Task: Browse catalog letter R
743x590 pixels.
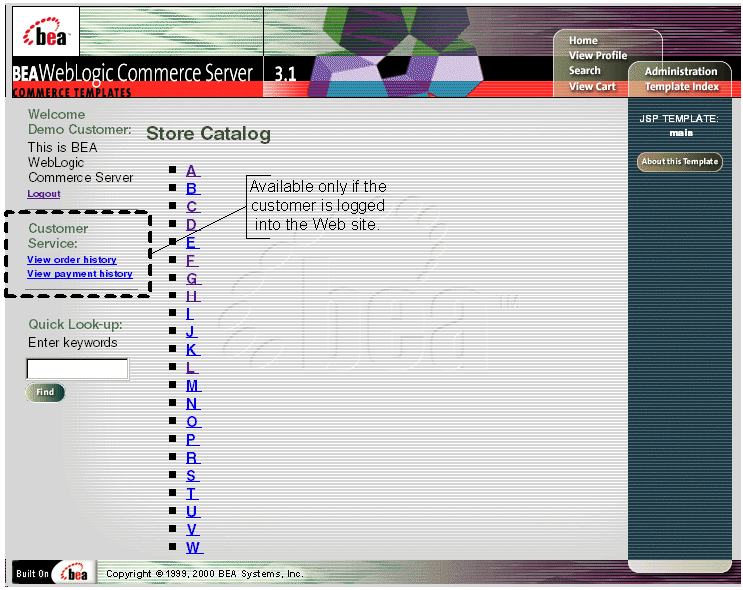Action: pyautogui.click(x=192, y=458)
